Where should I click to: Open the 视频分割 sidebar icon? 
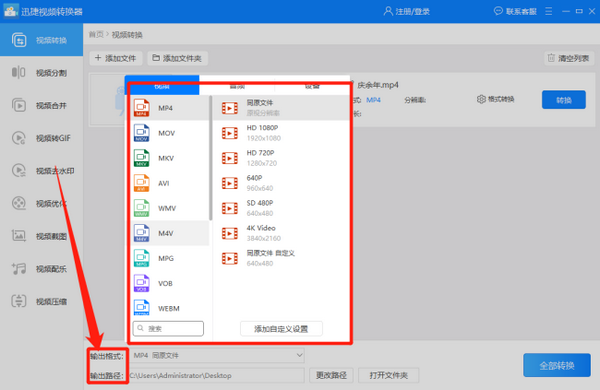[19, 72]
